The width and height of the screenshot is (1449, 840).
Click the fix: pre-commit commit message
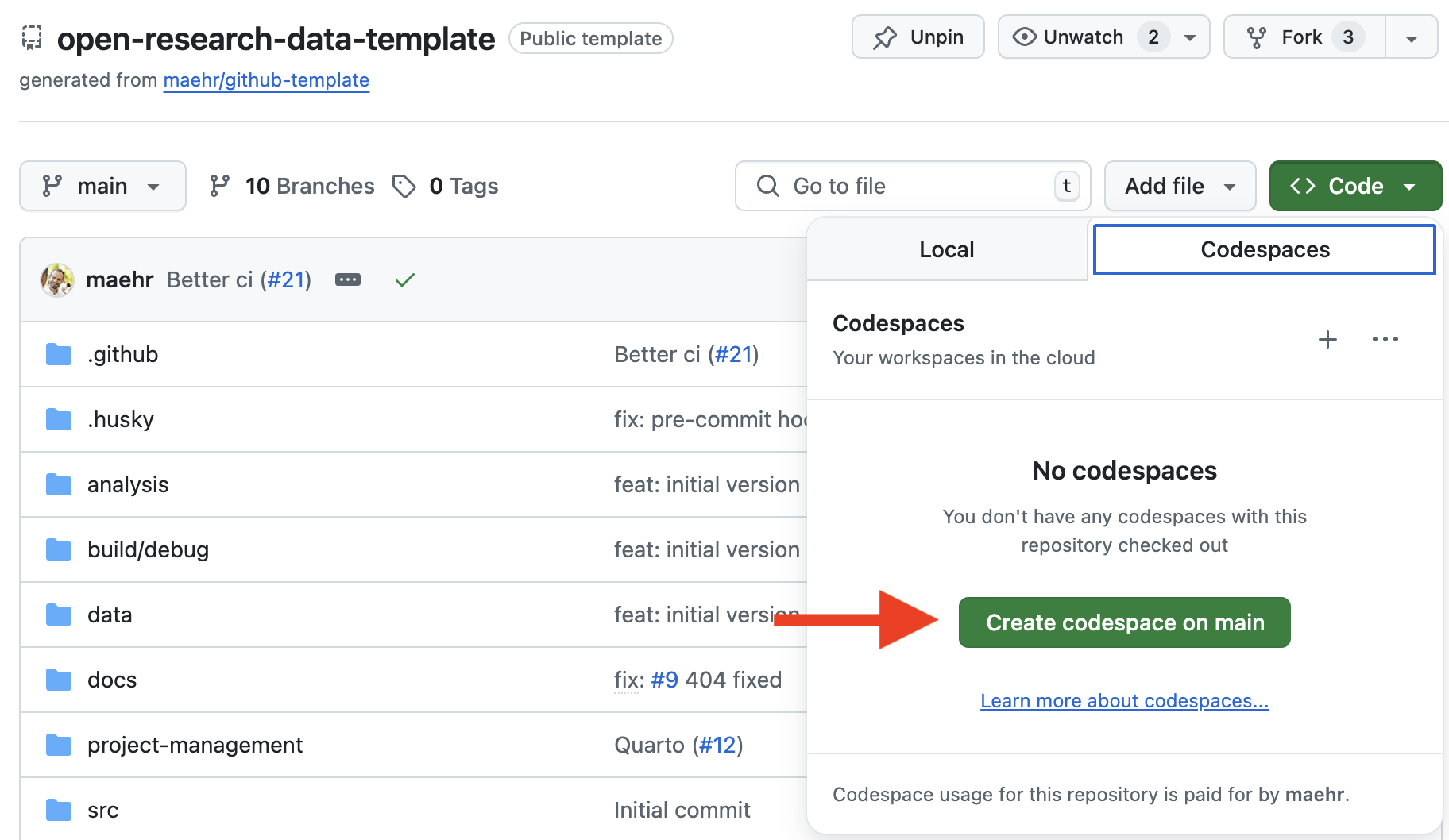click(x=710, y=419)
